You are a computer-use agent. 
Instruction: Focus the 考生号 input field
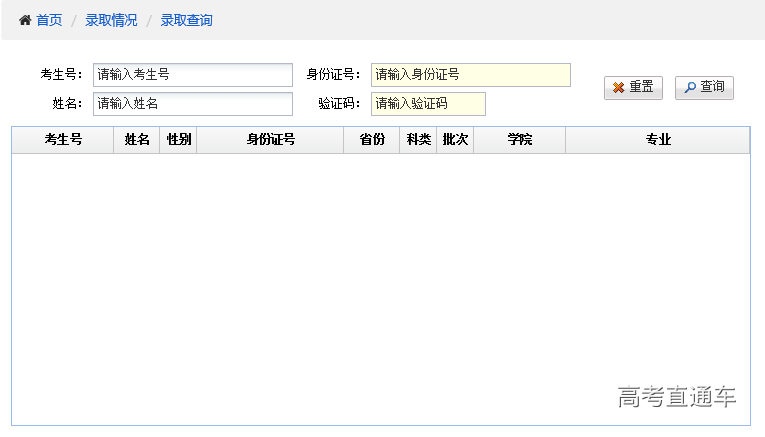coord(193,75)
